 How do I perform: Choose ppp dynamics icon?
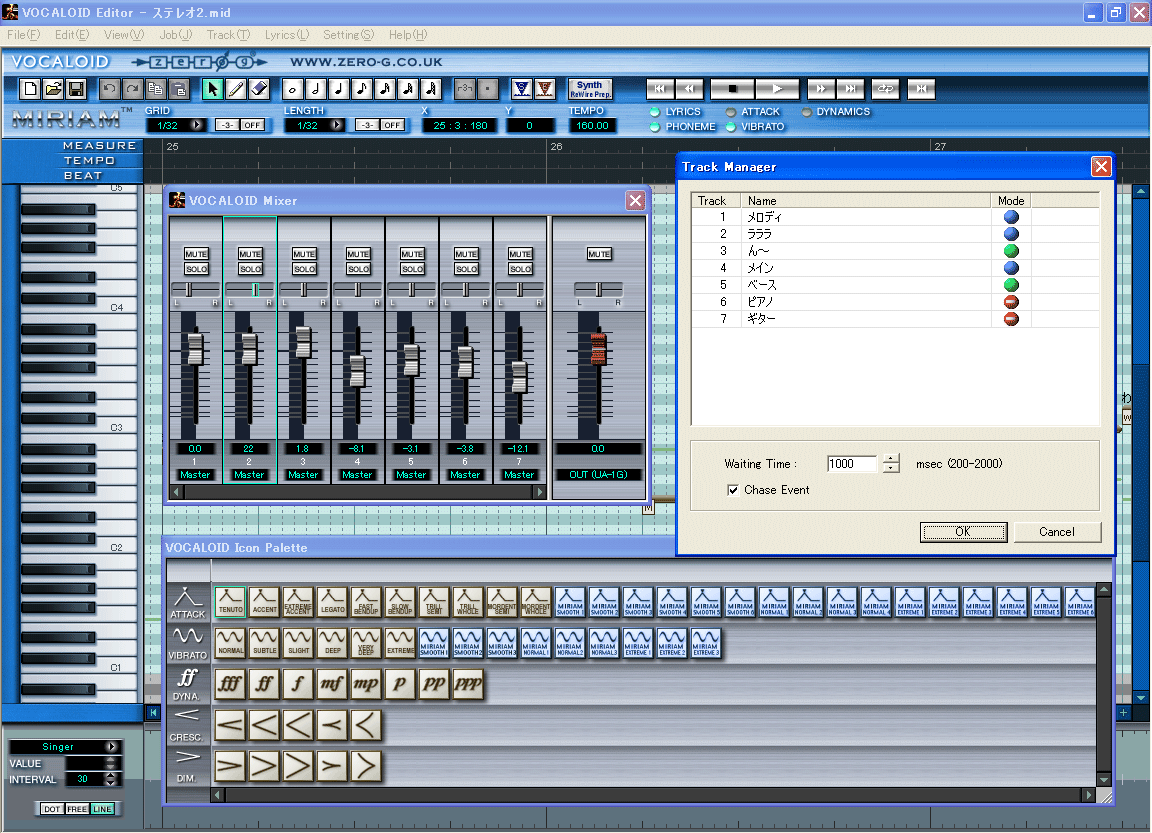point(468,684)
